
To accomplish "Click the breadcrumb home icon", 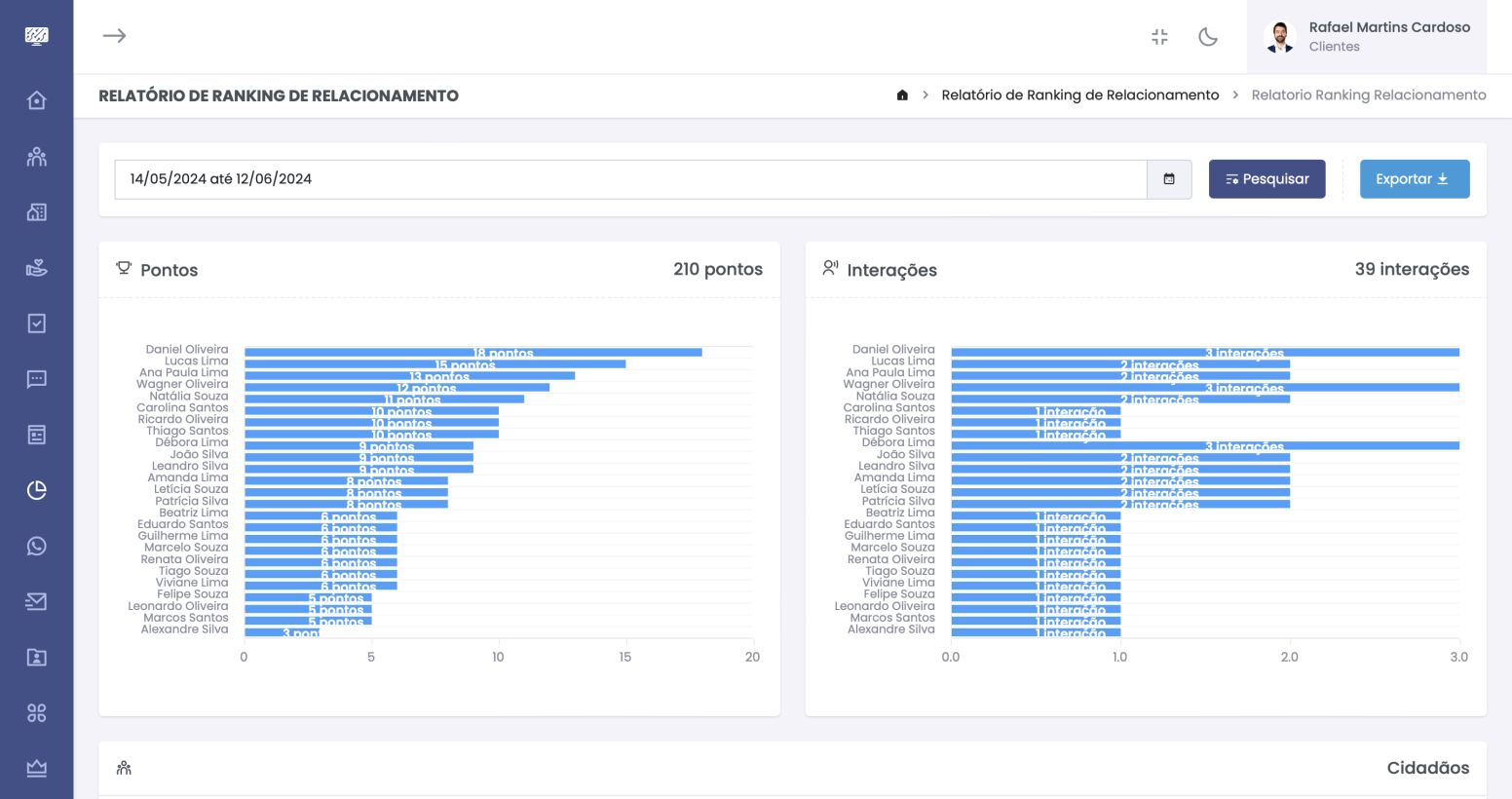I will [902, 95].
